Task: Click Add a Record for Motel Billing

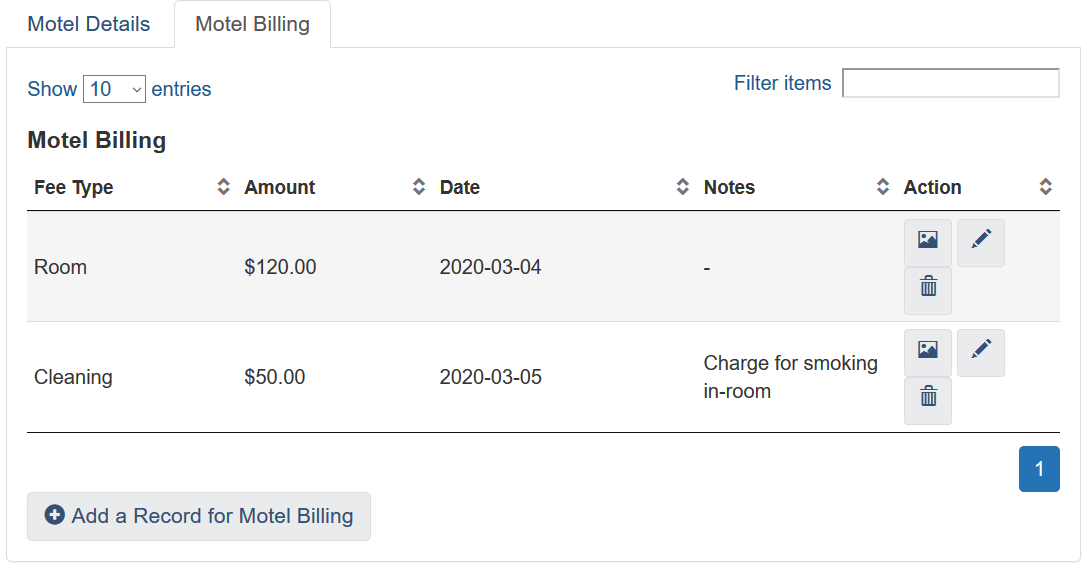Action: (x=199, y=516)
